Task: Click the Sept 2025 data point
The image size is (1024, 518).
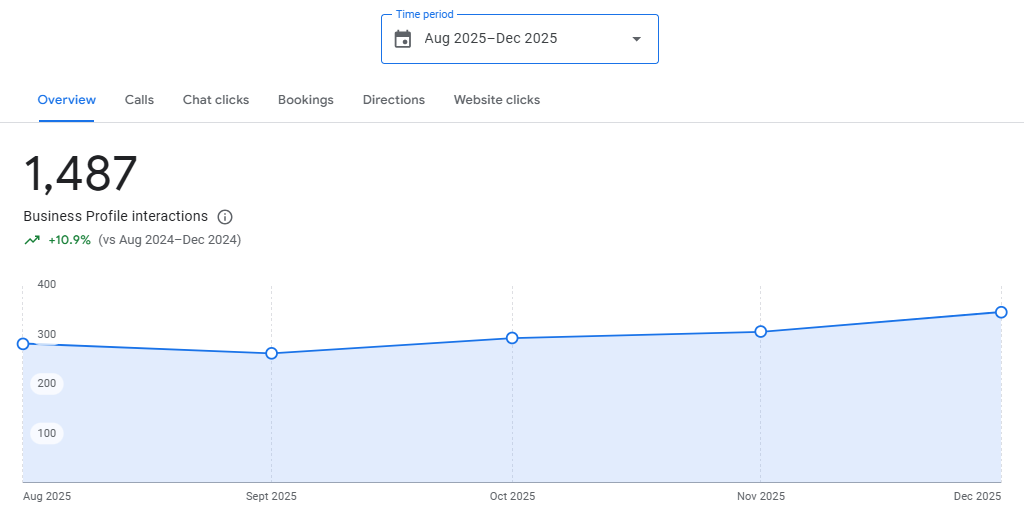Action: tap(272, 353)
